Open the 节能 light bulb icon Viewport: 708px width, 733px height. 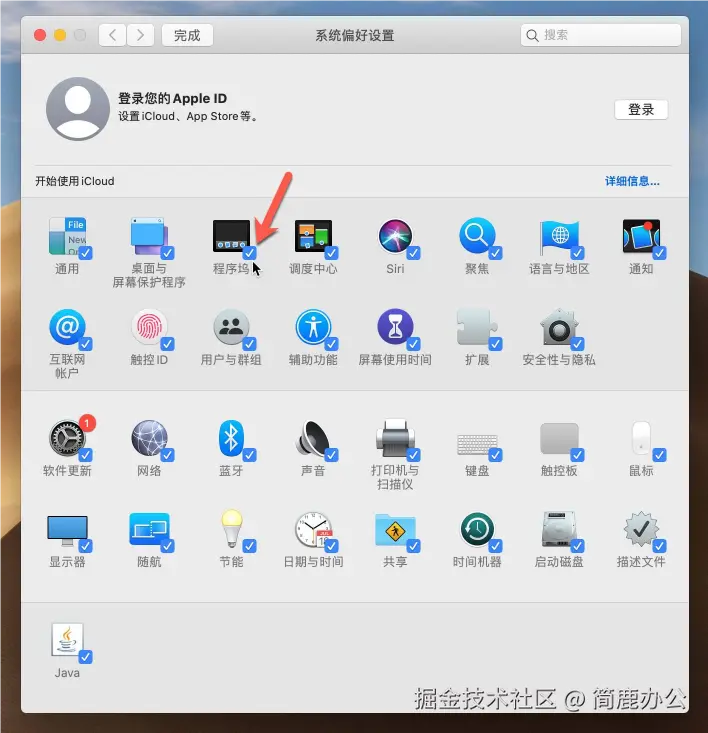(232, 529)
